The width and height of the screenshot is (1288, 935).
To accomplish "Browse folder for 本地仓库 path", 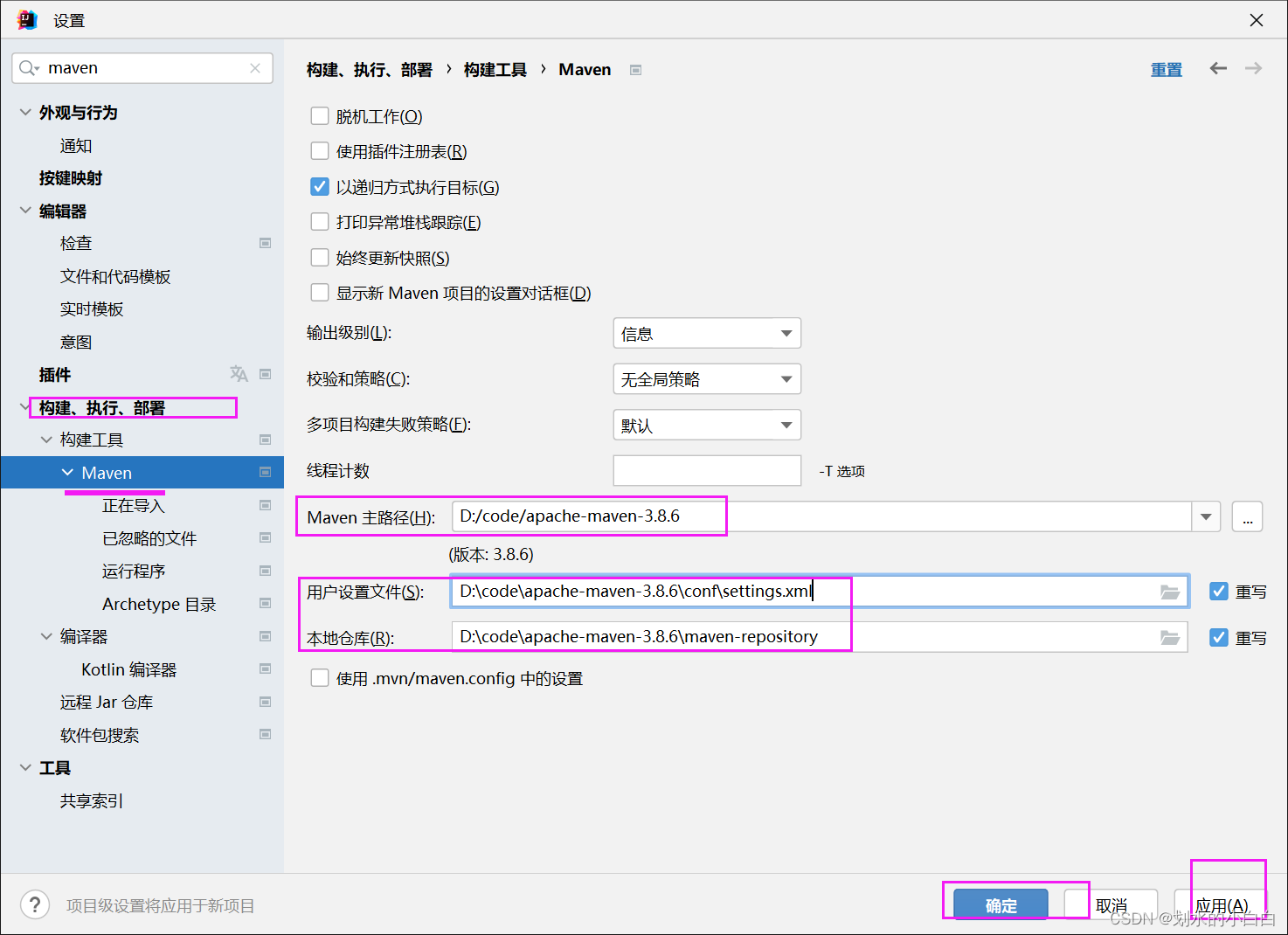I will coord(1170,637).
